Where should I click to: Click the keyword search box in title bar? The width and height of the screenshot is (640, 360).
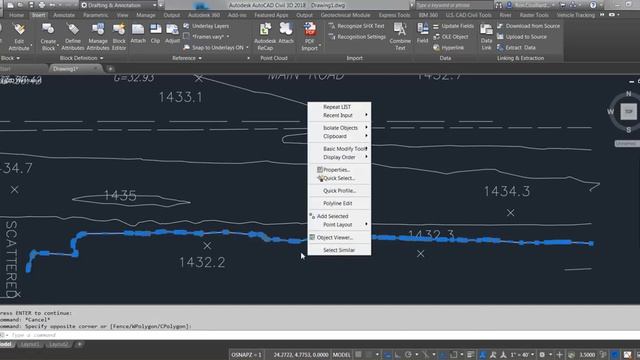[454, 5]
